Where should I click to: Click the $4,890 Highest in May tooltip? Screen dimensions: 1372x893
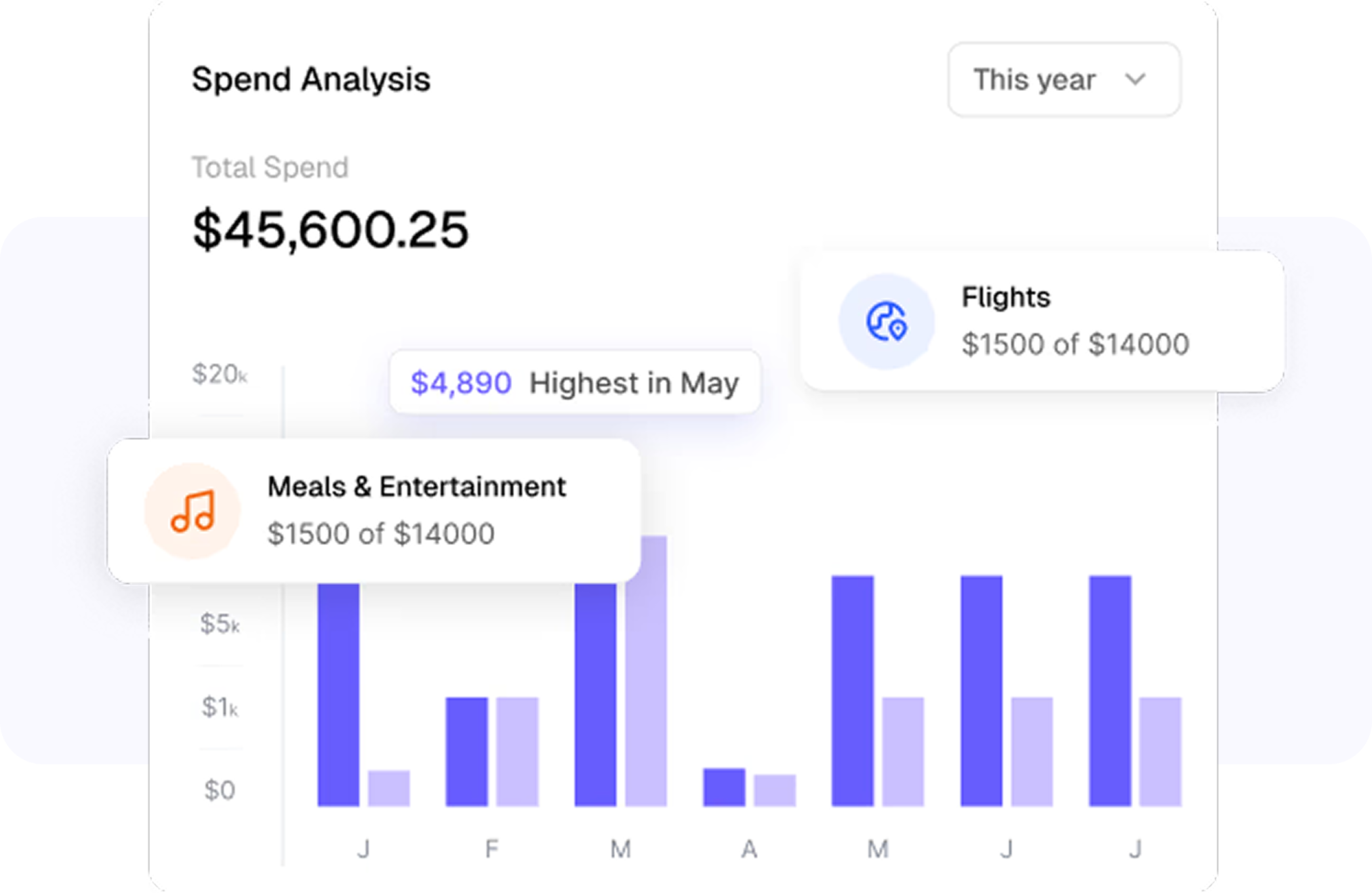coord(575,383)
